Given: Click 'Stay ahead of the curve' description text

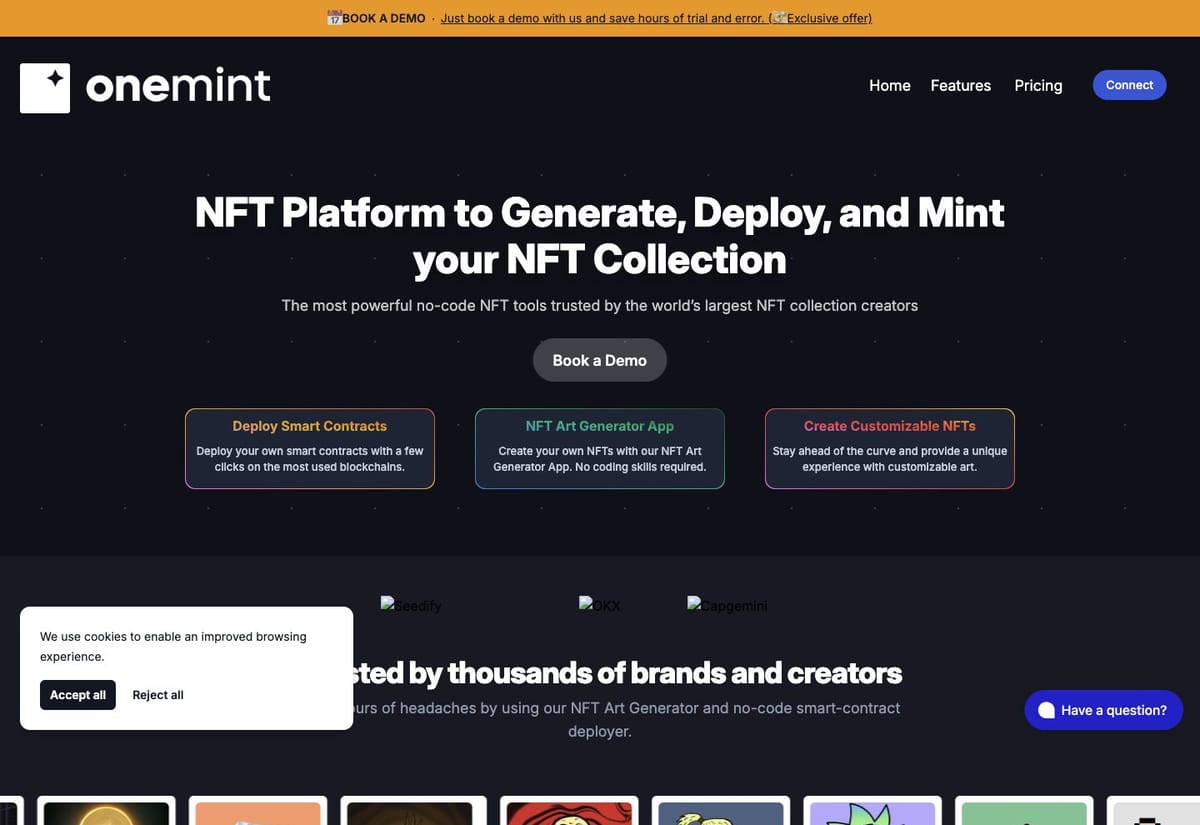Looking at the screenshot, I should point(890,459).
